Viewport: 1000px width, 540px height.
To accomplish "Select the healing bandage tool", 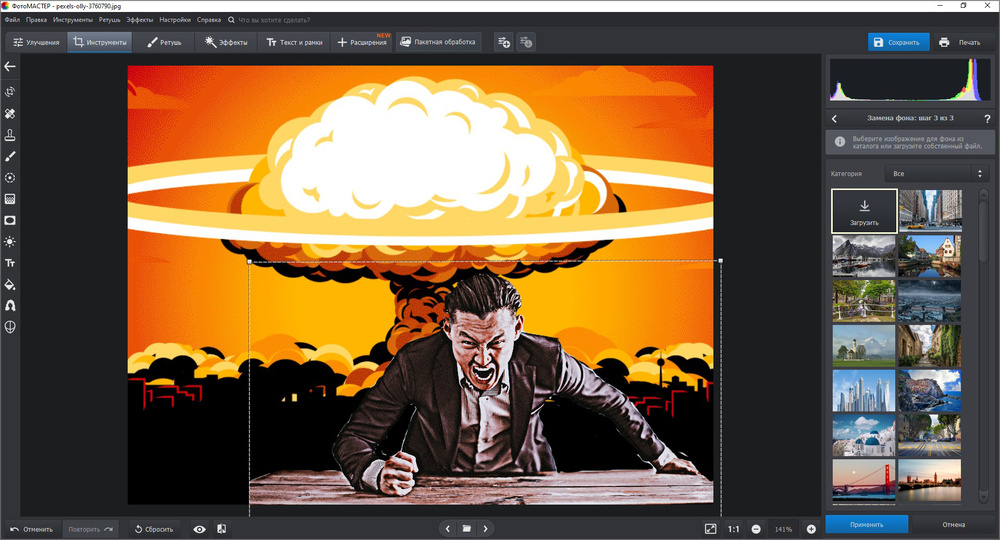I will pyautogui.click(x=10, y=114).
